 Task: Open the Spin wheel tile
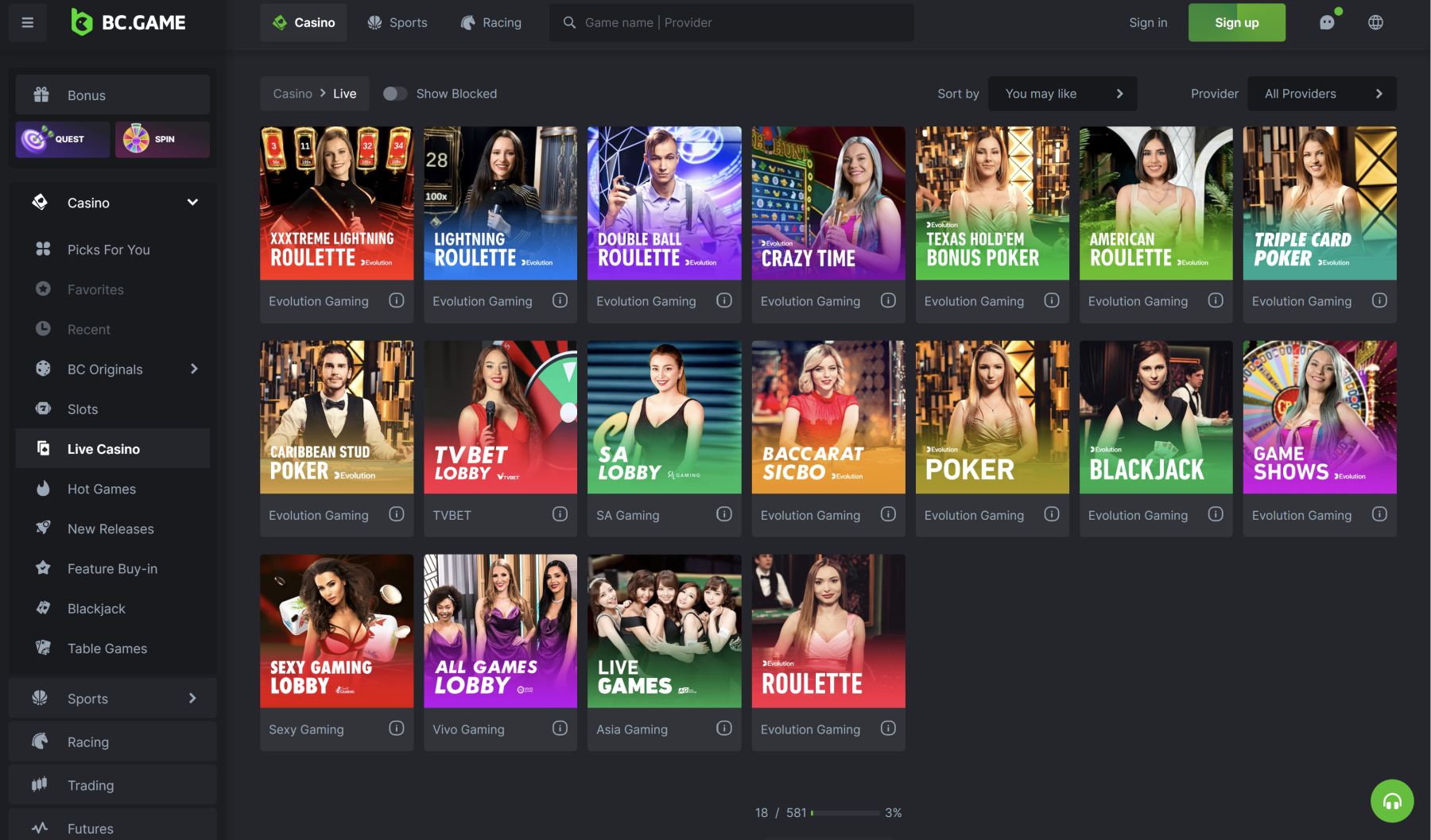[162, 139]
